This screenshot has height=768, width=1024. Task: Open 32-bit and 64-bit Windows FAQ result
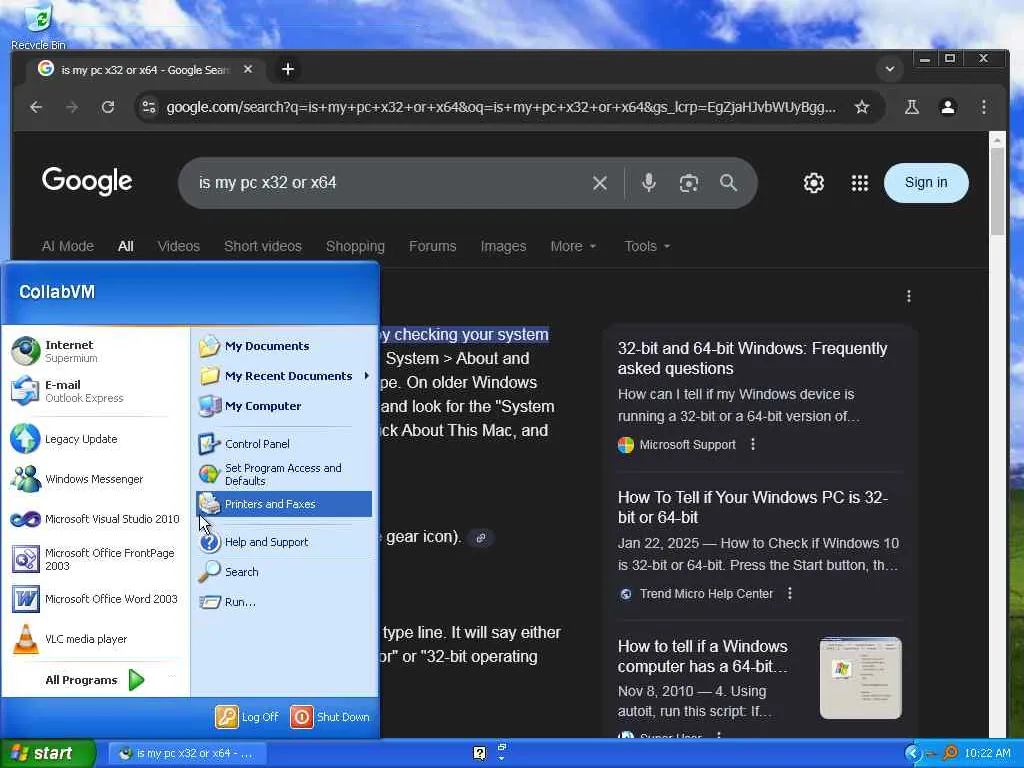[x=752, y=358]
